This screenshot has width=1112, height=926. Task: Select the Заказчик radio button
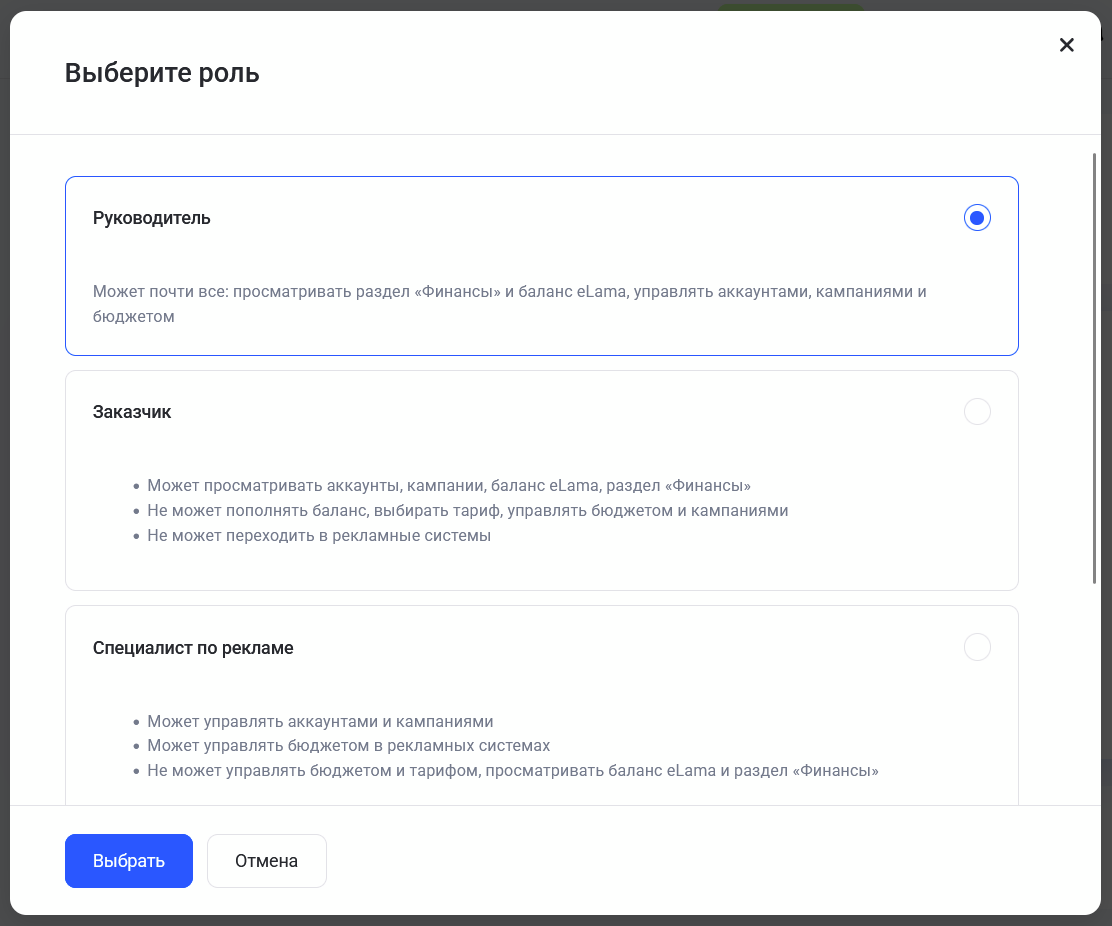[x=977, y=411]
